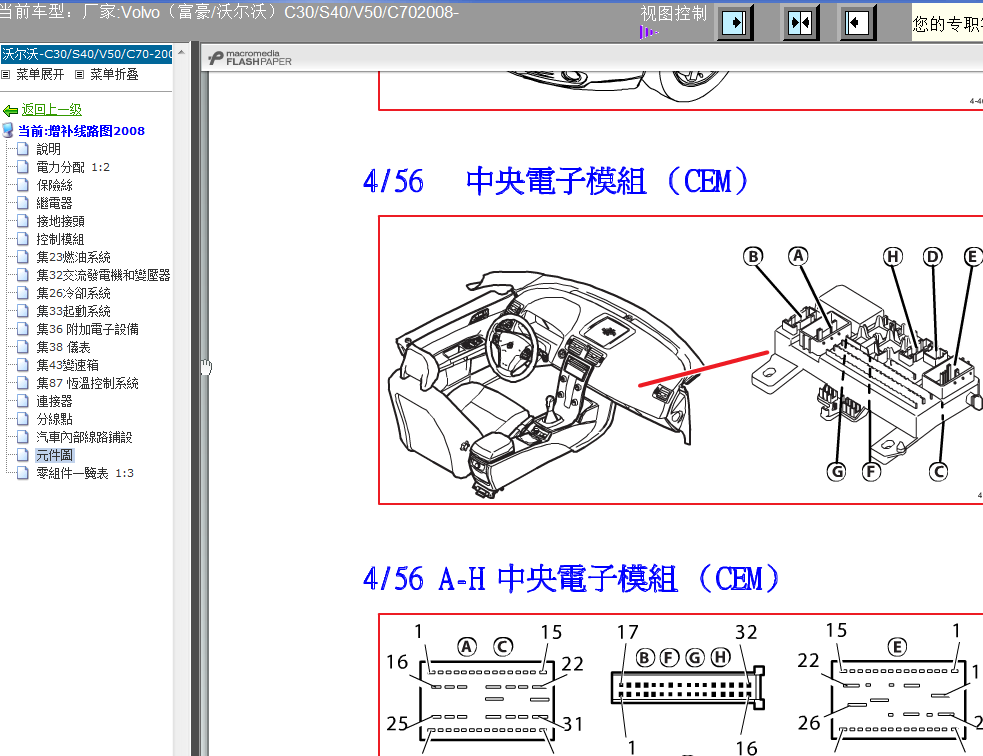Open the 保險絲 item
The image size is (983, 756).
(54, 186)
